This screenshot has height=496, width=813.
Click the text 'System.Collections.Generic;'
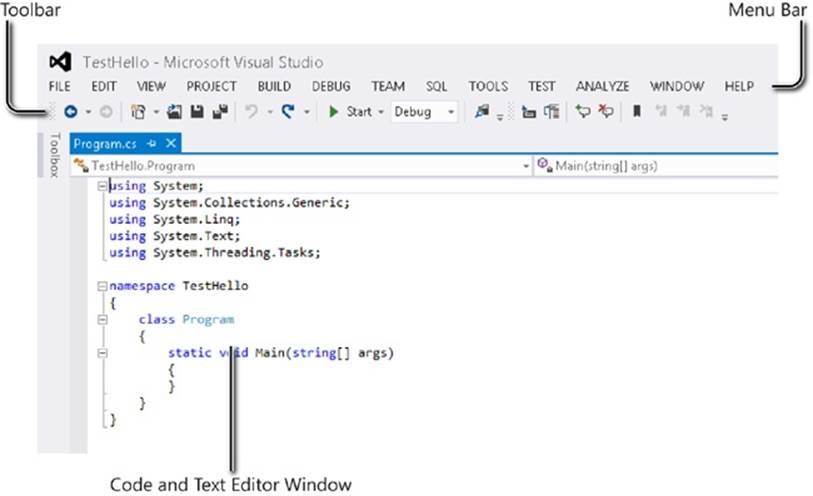click(251, 203)
